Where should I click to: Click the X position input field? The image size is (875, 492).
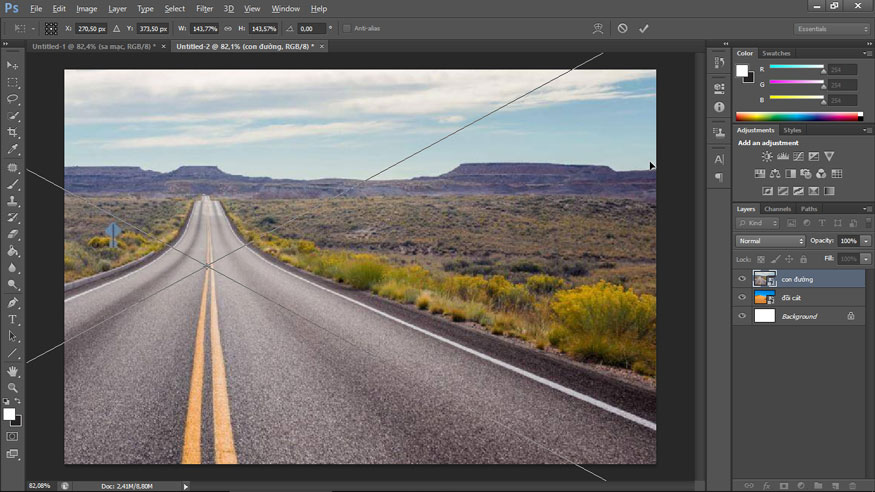[x=91, y=29]
